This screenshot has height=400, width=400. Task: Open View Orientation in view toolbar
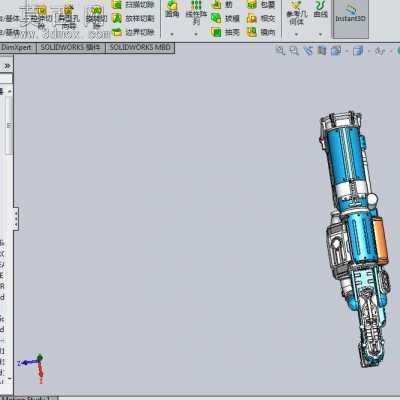(x=336, y=51)
